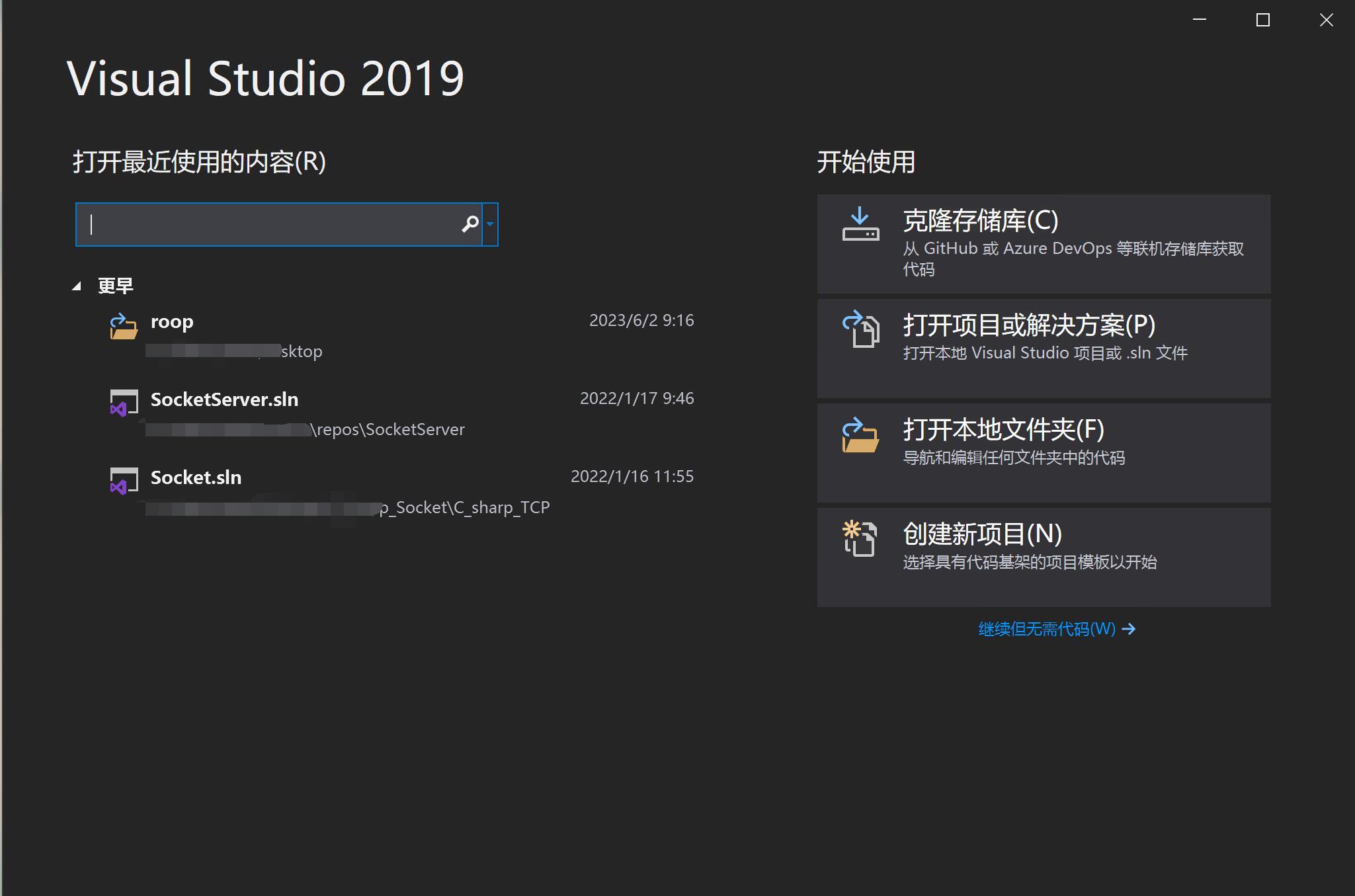1355x896 pixels.
Task: Click the date 2022/1/16 11:55
Action: pyautogui.click(x=632, y=477)
